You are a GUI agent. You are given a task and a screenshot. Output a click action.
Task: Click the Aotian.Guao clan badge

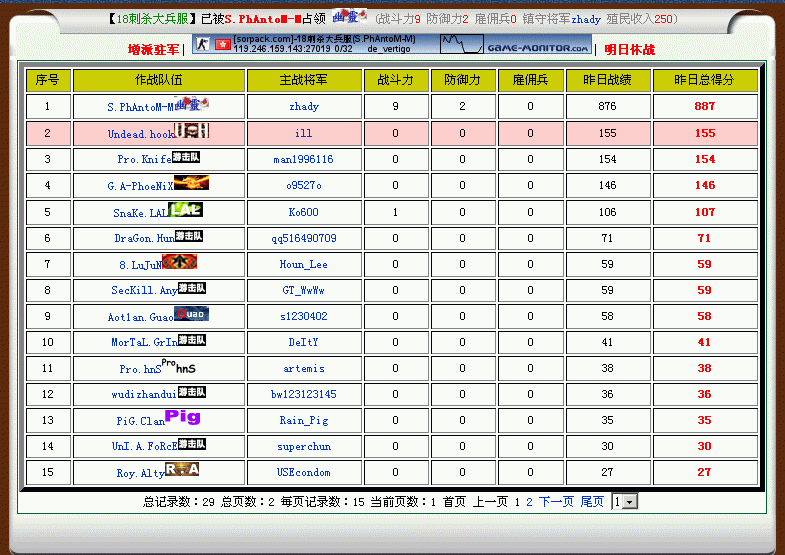click(x=191, y=314)
